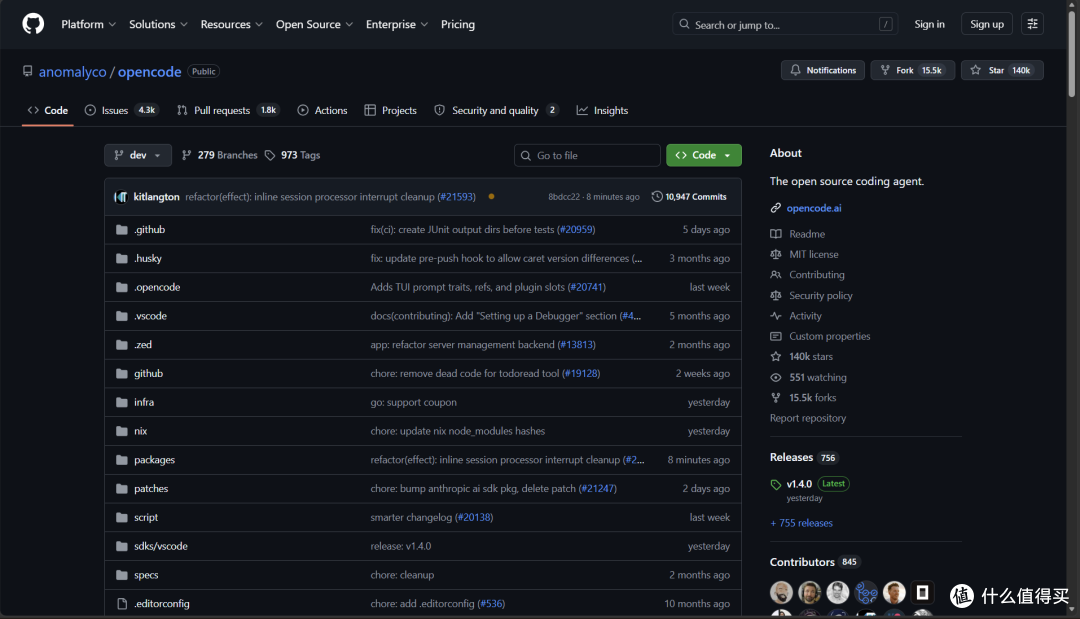Click Report repository link
1080x619 pixels.
807,418
